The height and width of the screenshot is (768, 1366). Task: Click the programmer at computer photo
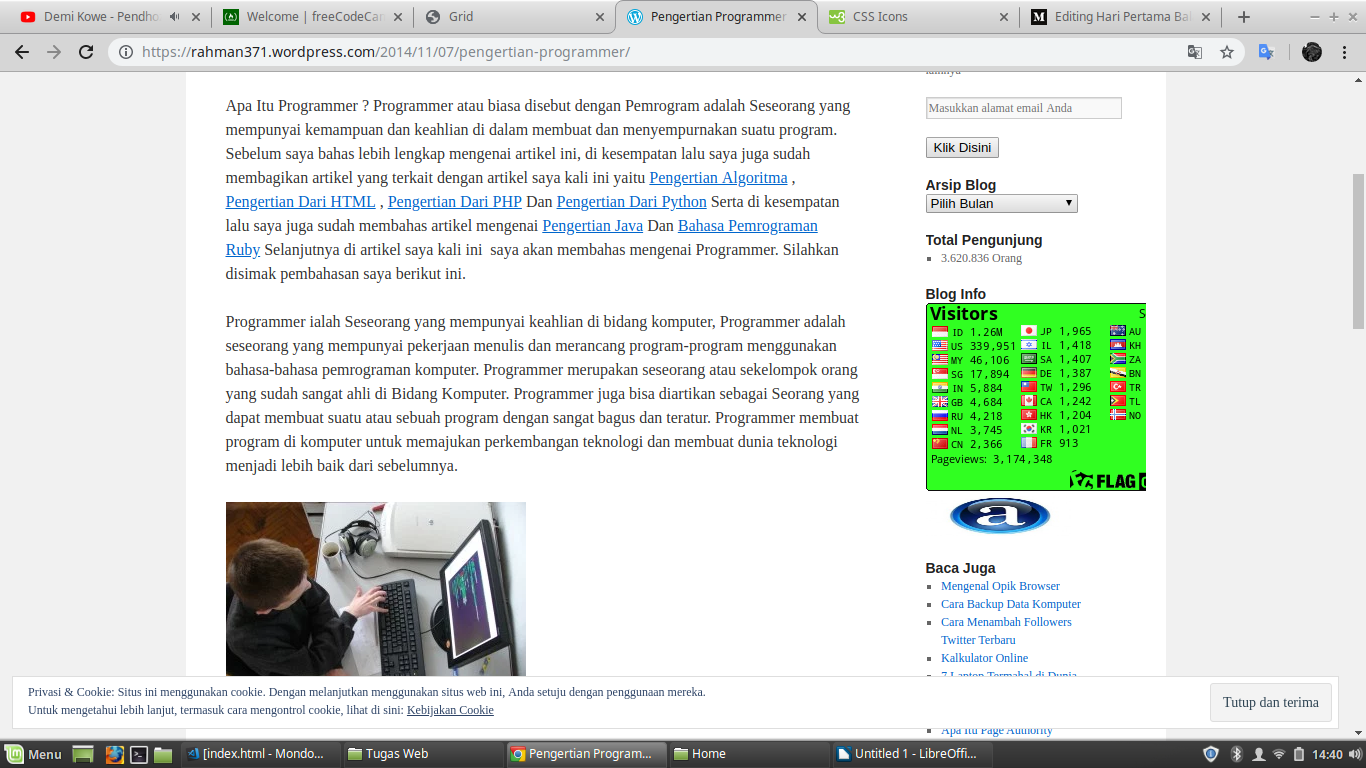(376, 589)
